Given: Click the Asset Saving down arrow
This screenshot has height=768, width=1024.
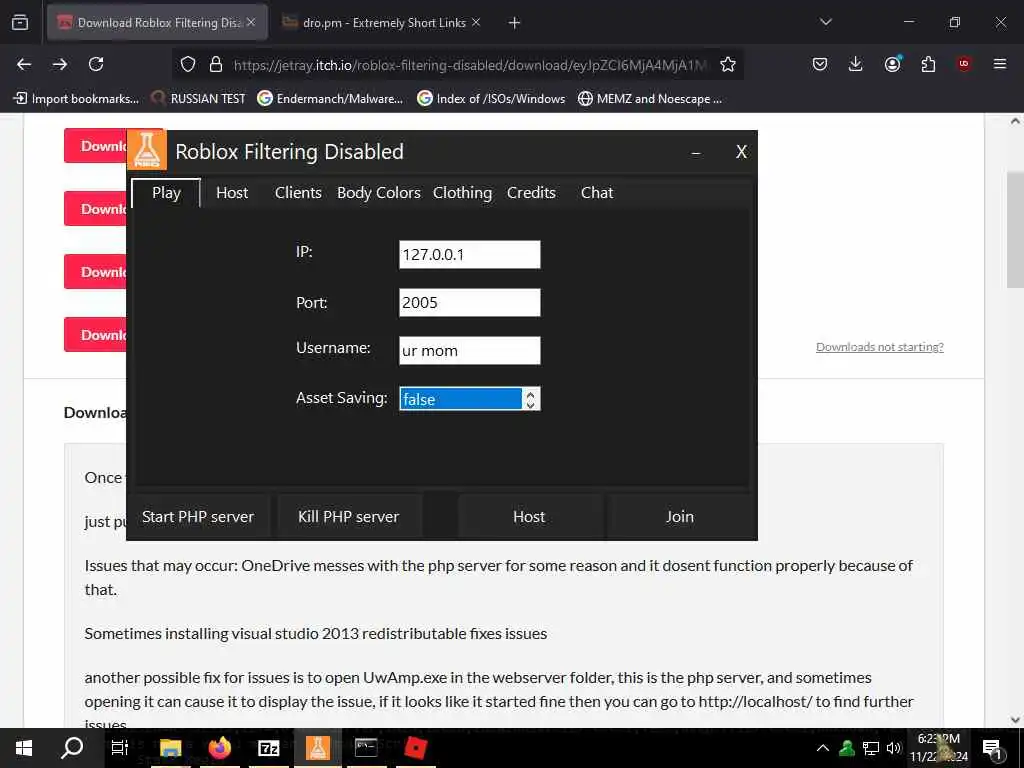Looking at the screenshot, I should 531,405.
